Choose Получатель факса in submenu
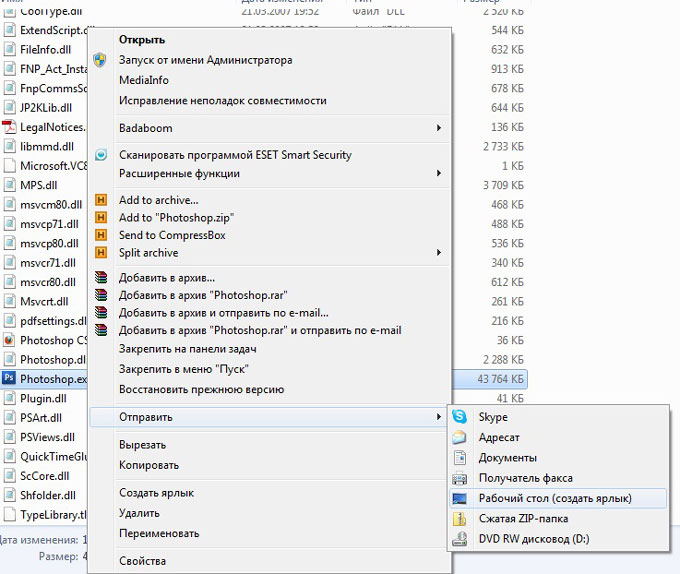 (526, 478)
